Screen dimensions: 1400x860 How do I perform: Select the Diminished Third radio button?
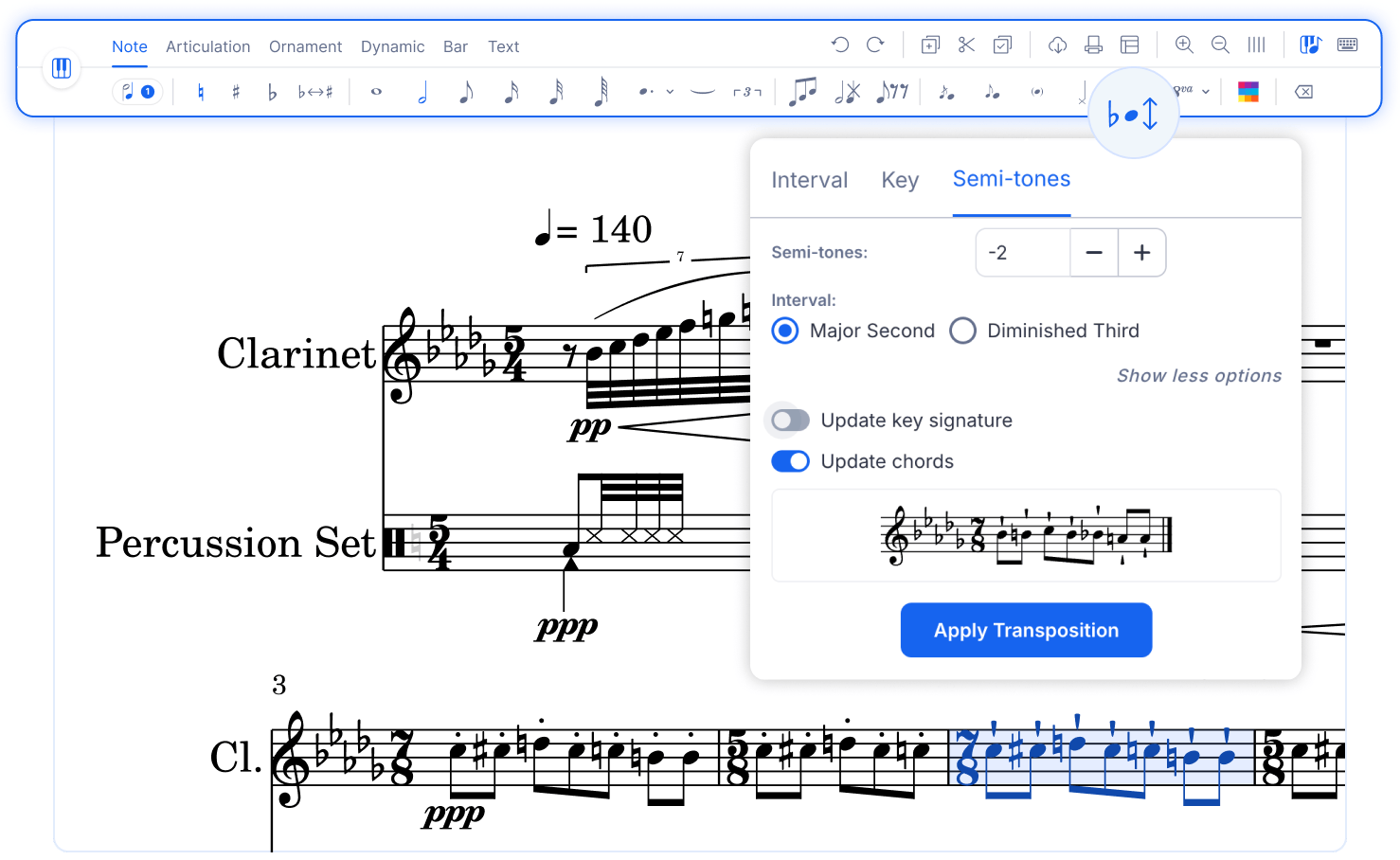[962, 331]
